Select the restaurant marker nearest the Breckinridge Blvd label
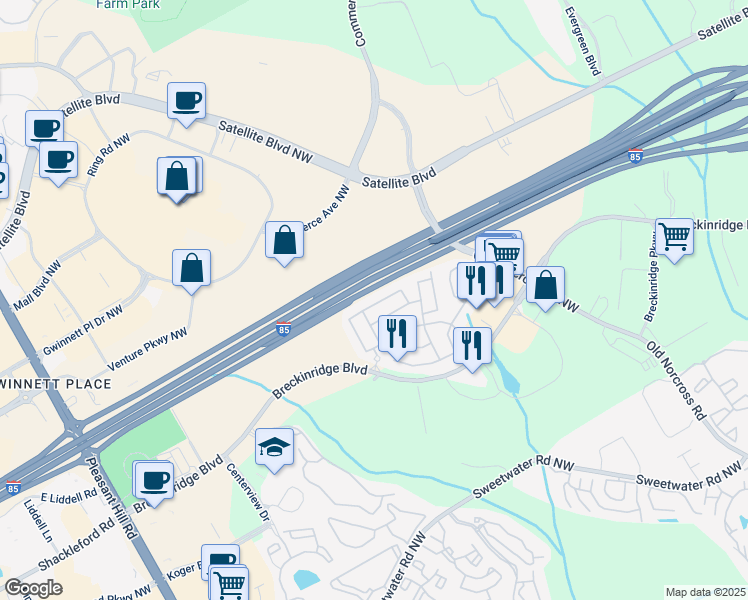 pos(397,337)
